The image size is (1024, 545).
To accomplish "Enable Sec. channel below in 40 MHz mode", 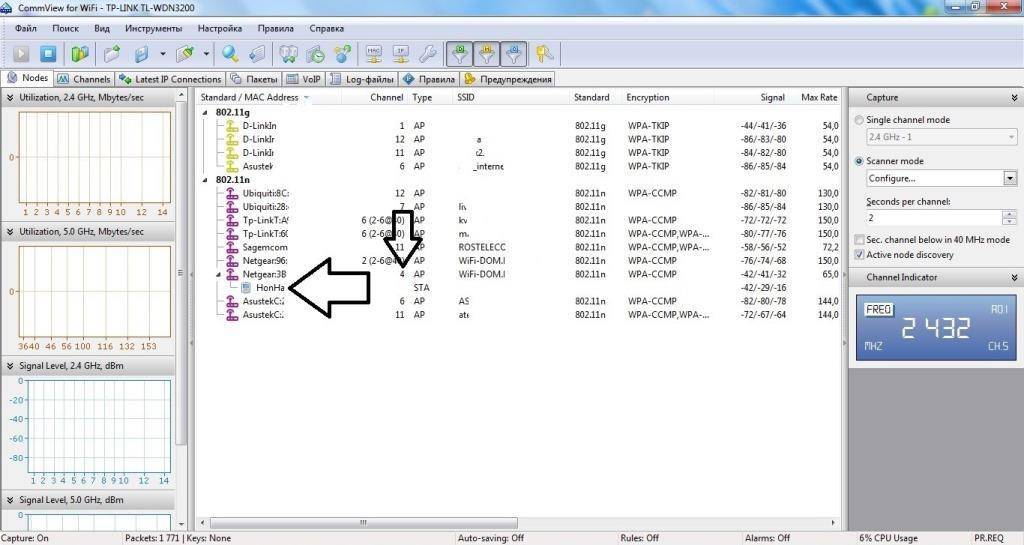I will (x=860, y=240).
